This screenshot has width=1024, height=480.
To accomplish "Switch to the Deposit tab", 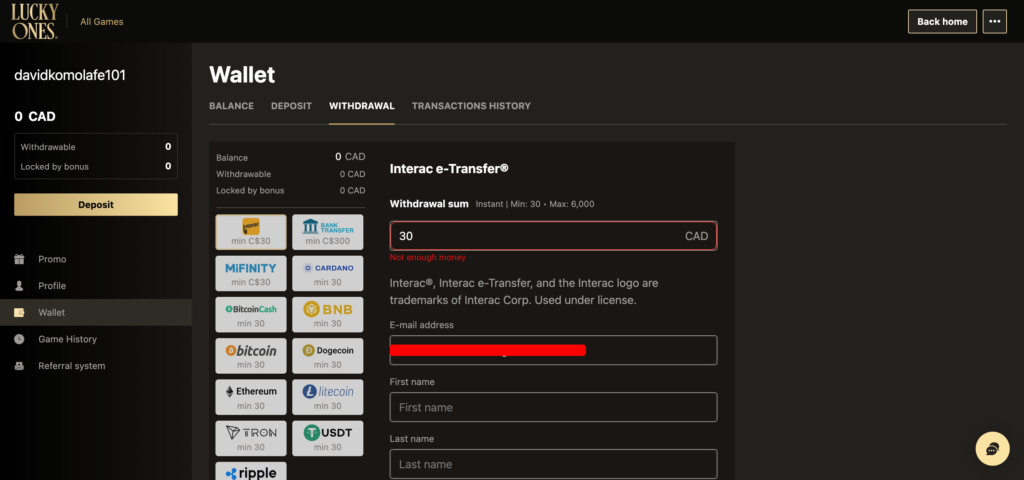I will point(291,106).
